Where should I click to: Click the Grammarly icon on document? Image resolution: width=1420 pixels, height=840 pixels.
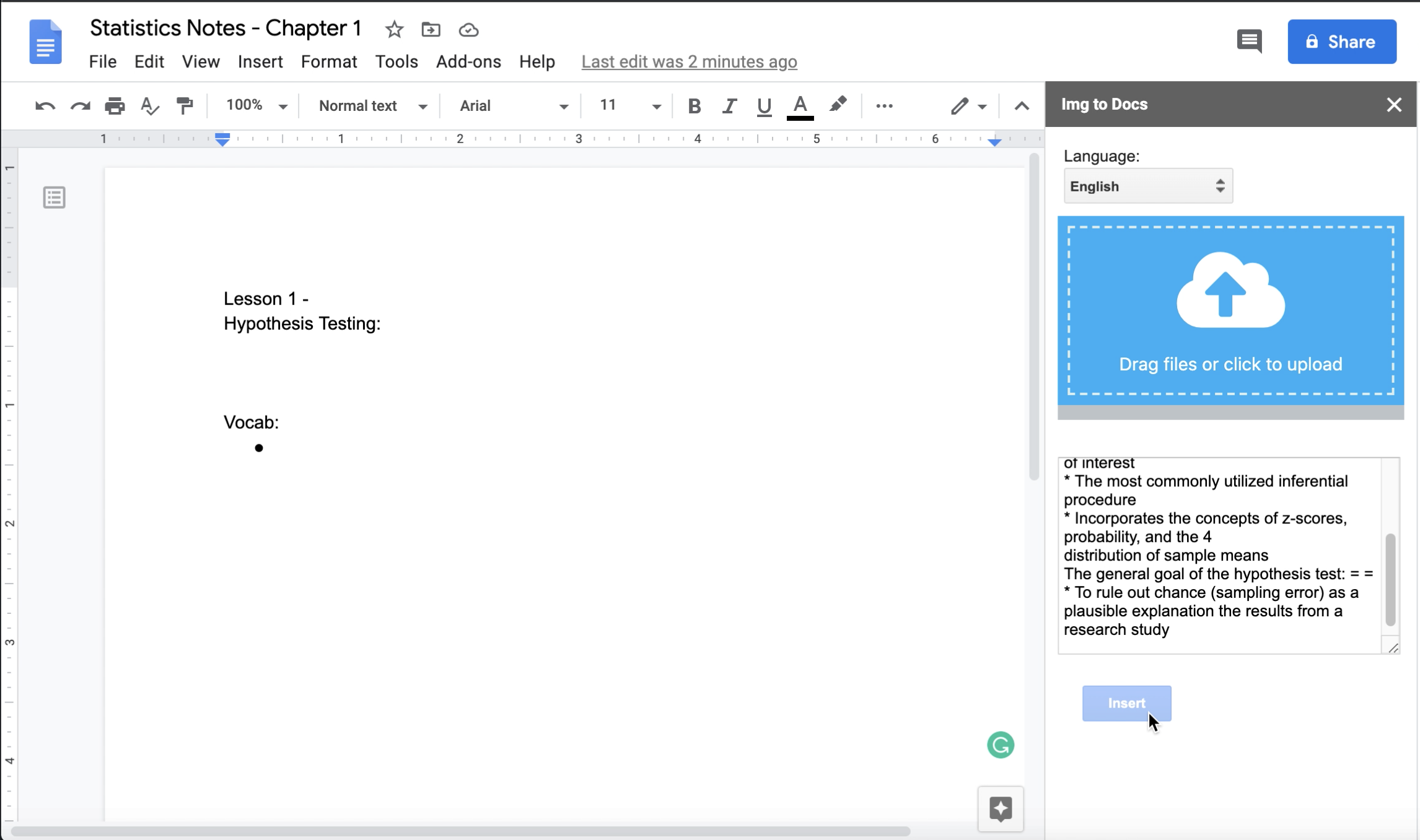tap(1001, 745)
